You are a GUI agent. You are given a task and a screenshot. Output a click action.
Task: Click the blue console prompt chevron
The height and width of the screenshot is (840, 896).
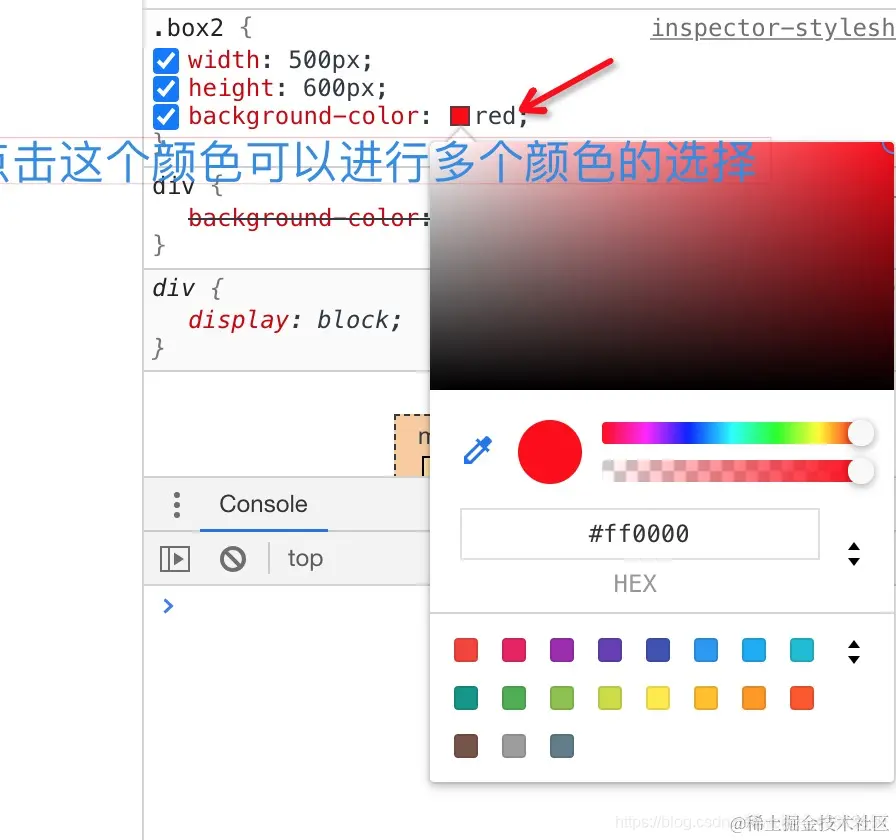(167, 605)
